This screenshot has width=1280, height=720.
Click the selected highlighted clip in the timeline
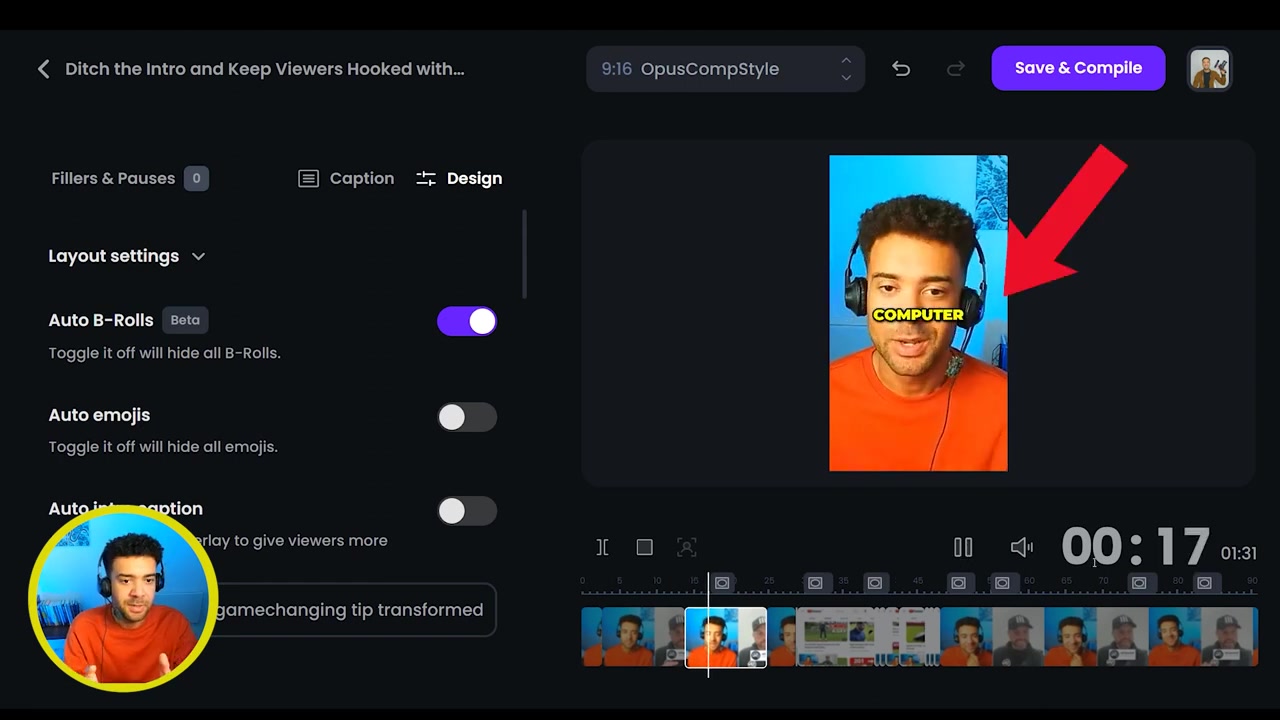tap(726, 637)
